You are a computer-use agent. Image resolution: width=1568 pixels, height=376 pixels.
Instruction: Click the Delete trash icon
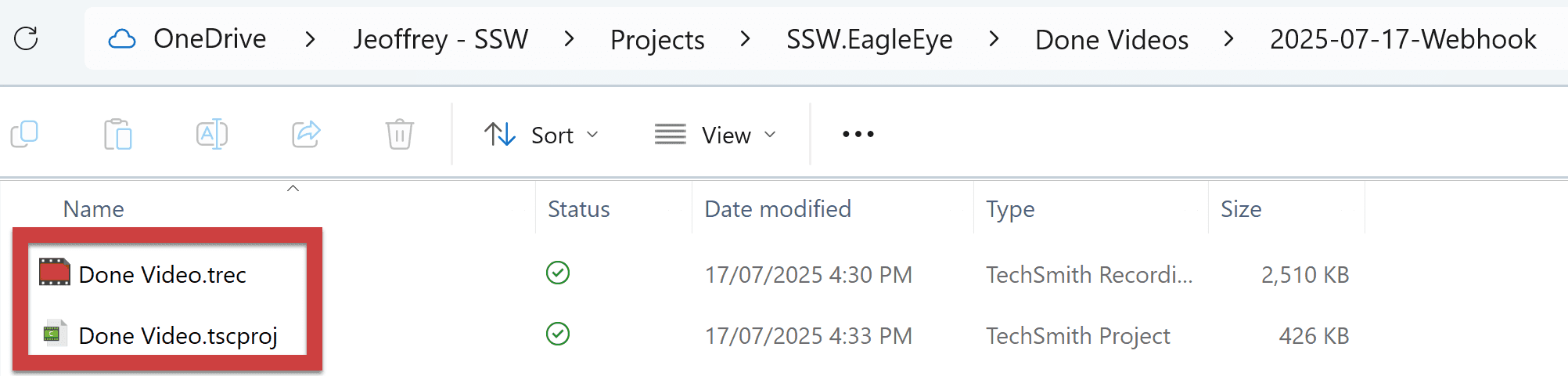coord(399,134)
